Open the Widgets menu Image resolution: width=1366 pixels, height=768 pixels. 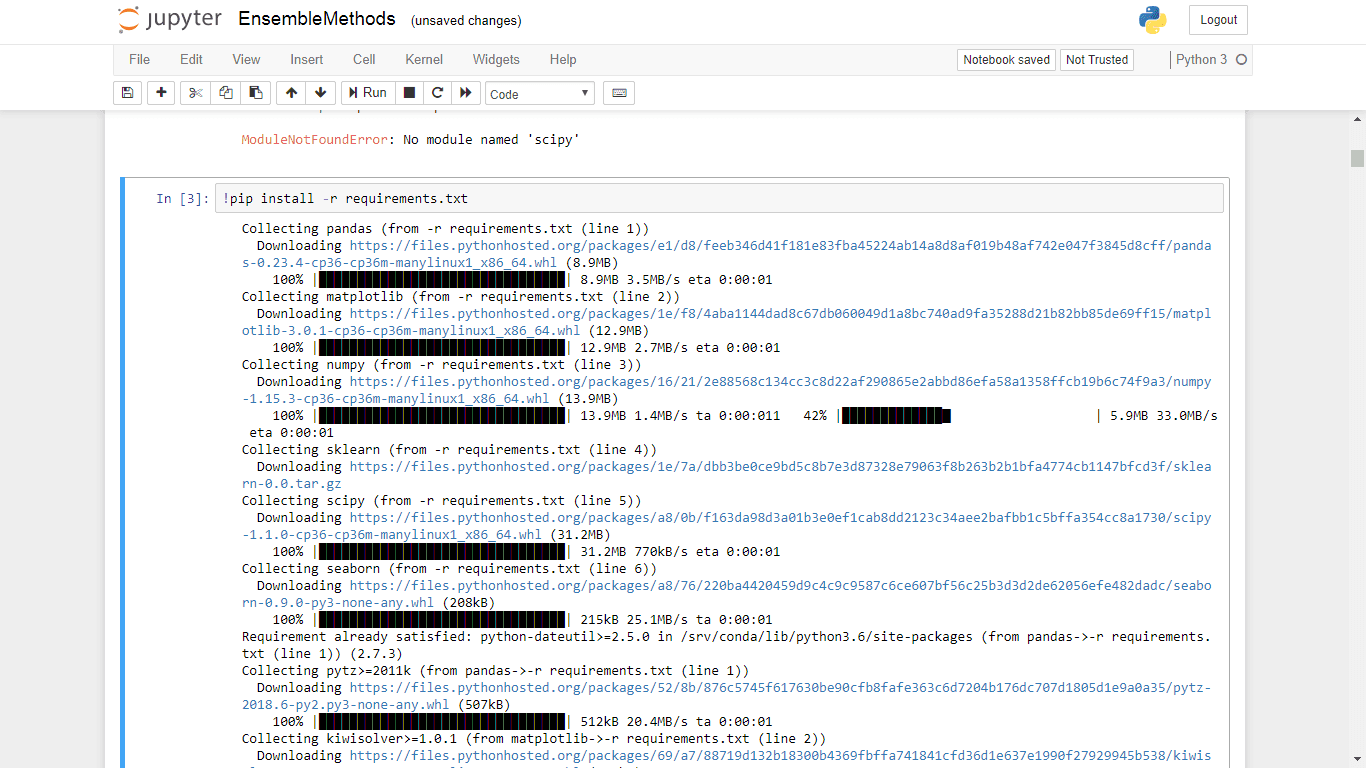[496, 60]
